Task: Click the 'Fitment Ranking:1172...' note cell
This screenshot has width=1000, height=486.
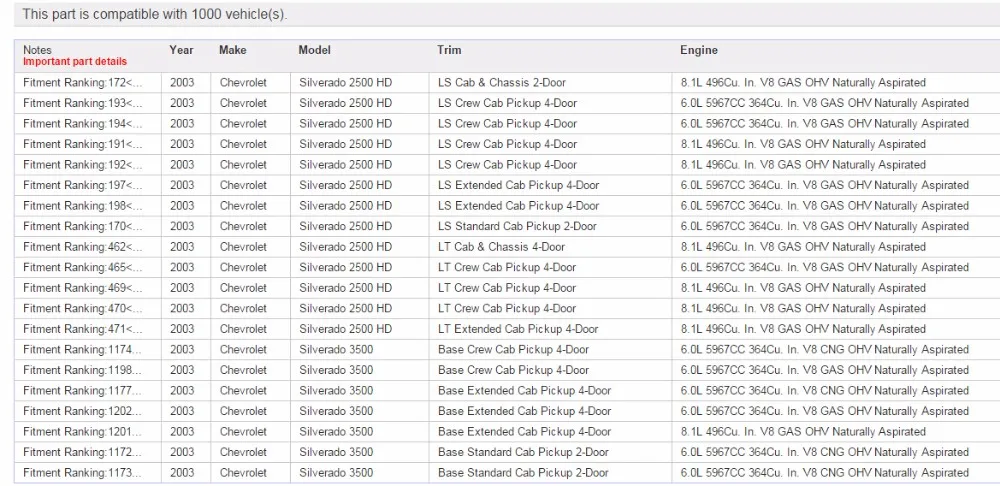Action: click(88, 452)
